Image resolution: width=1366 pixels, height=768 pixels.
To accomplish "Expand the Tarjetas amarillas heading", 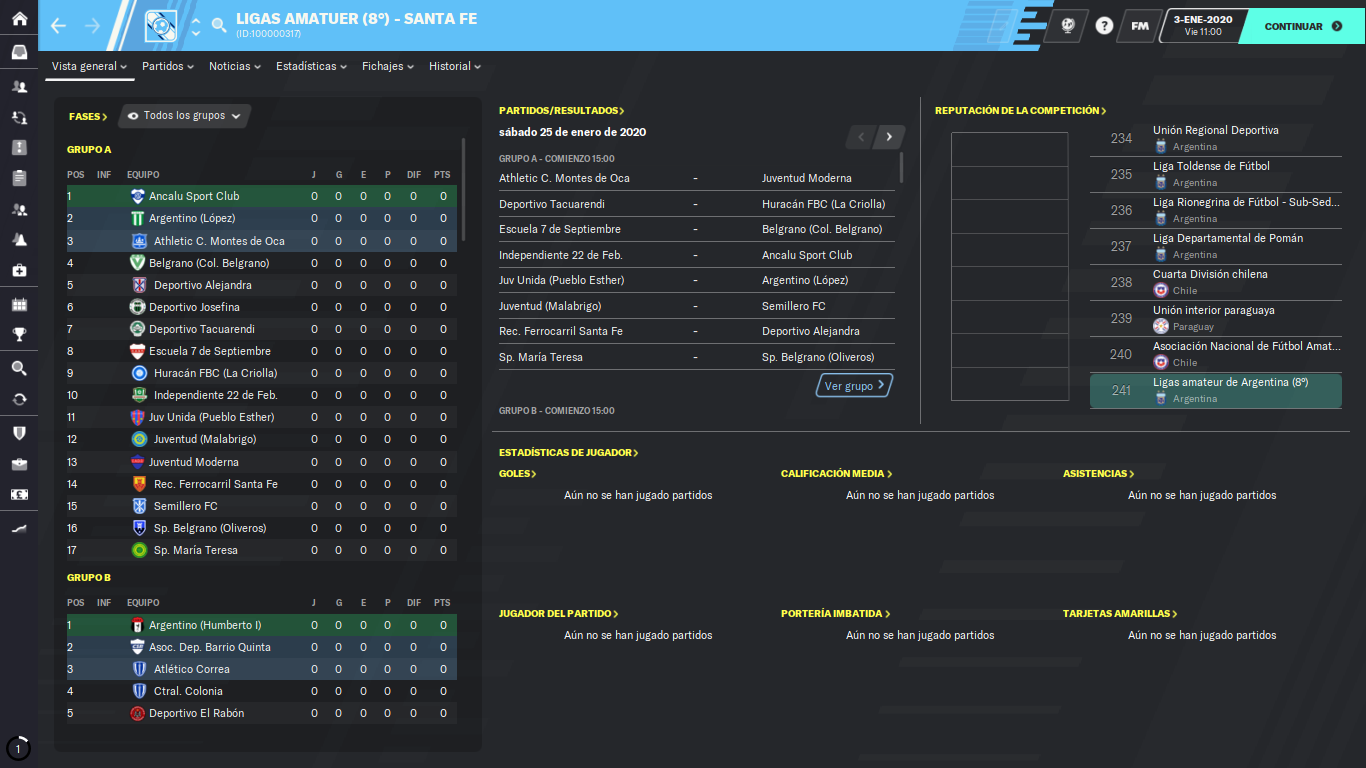I will pyautogui.click(x=1121, y=614).
